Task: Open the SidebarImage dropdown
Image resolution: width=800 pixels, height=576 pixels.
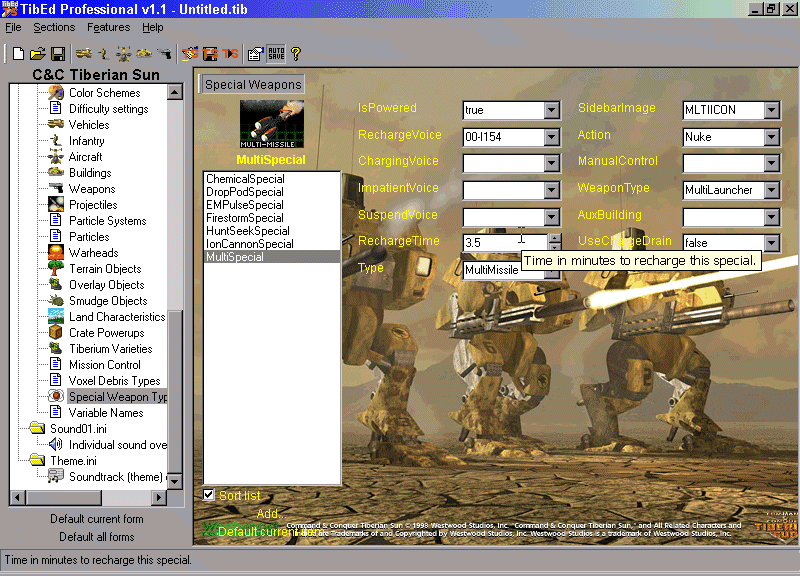Action: [x=771, y=110]
